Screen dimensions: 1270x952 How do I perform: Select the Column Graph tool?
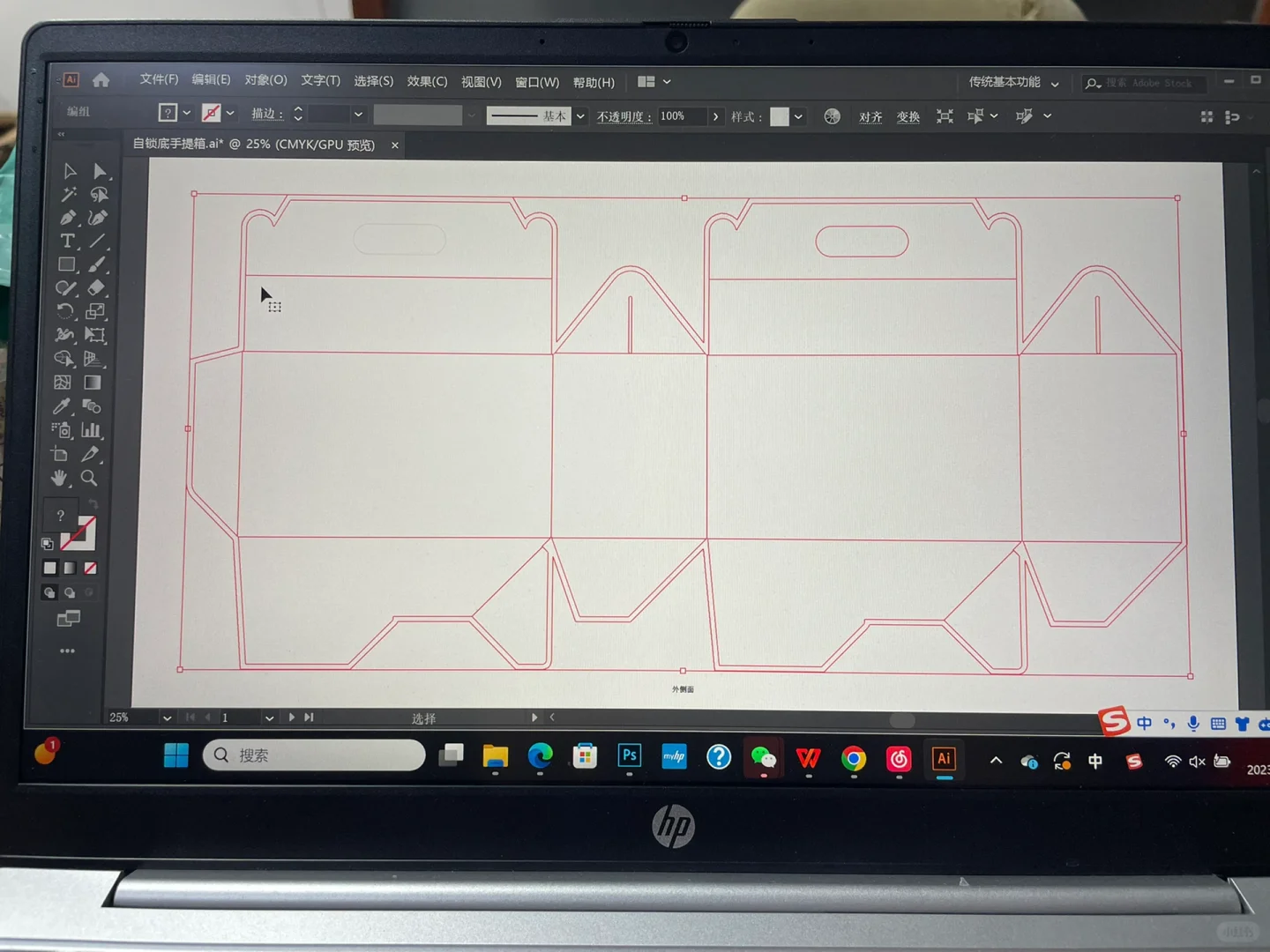coord(91,430)
